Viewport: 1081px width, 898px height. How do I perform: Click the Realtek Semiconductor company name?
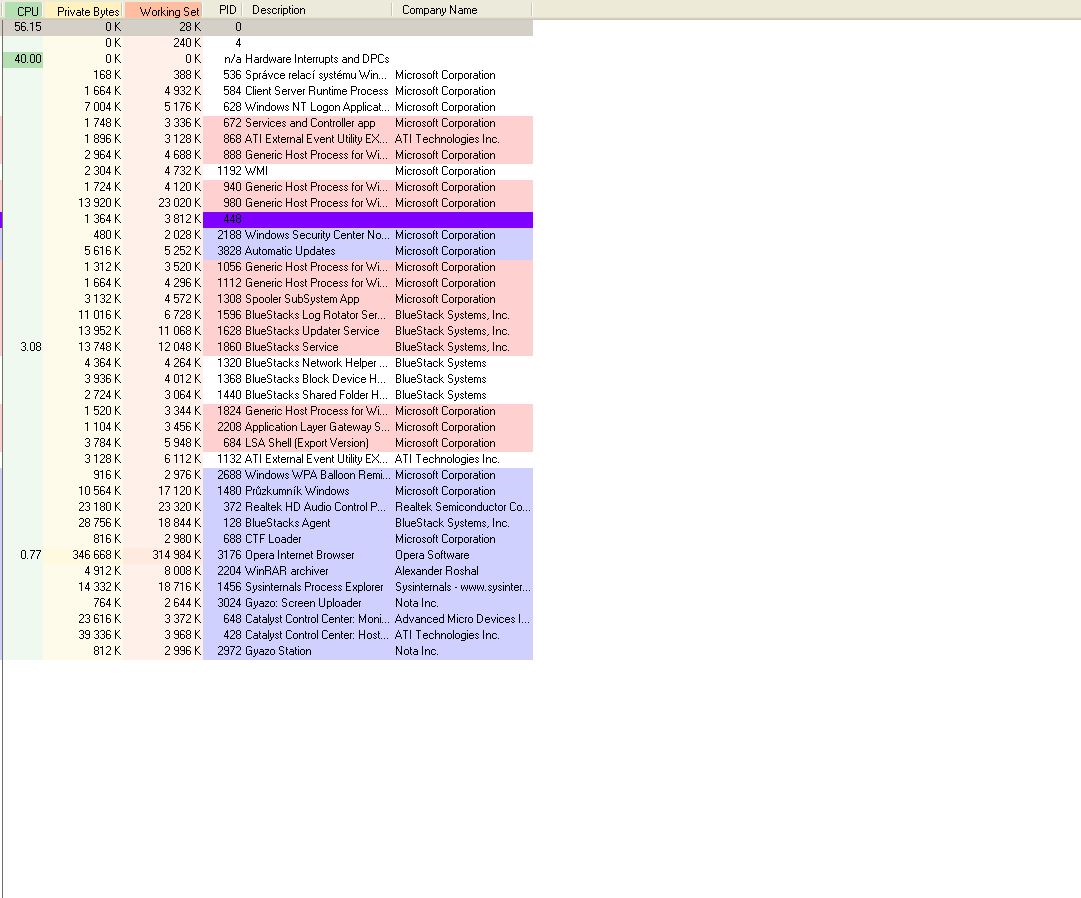pyautogui.click(x=462, y=507)
